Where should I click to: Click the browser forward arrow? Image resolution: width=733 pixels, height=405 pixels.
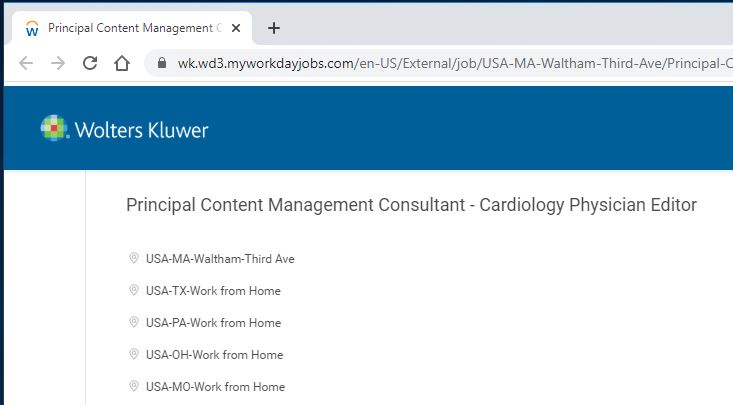tap(58, 63)
